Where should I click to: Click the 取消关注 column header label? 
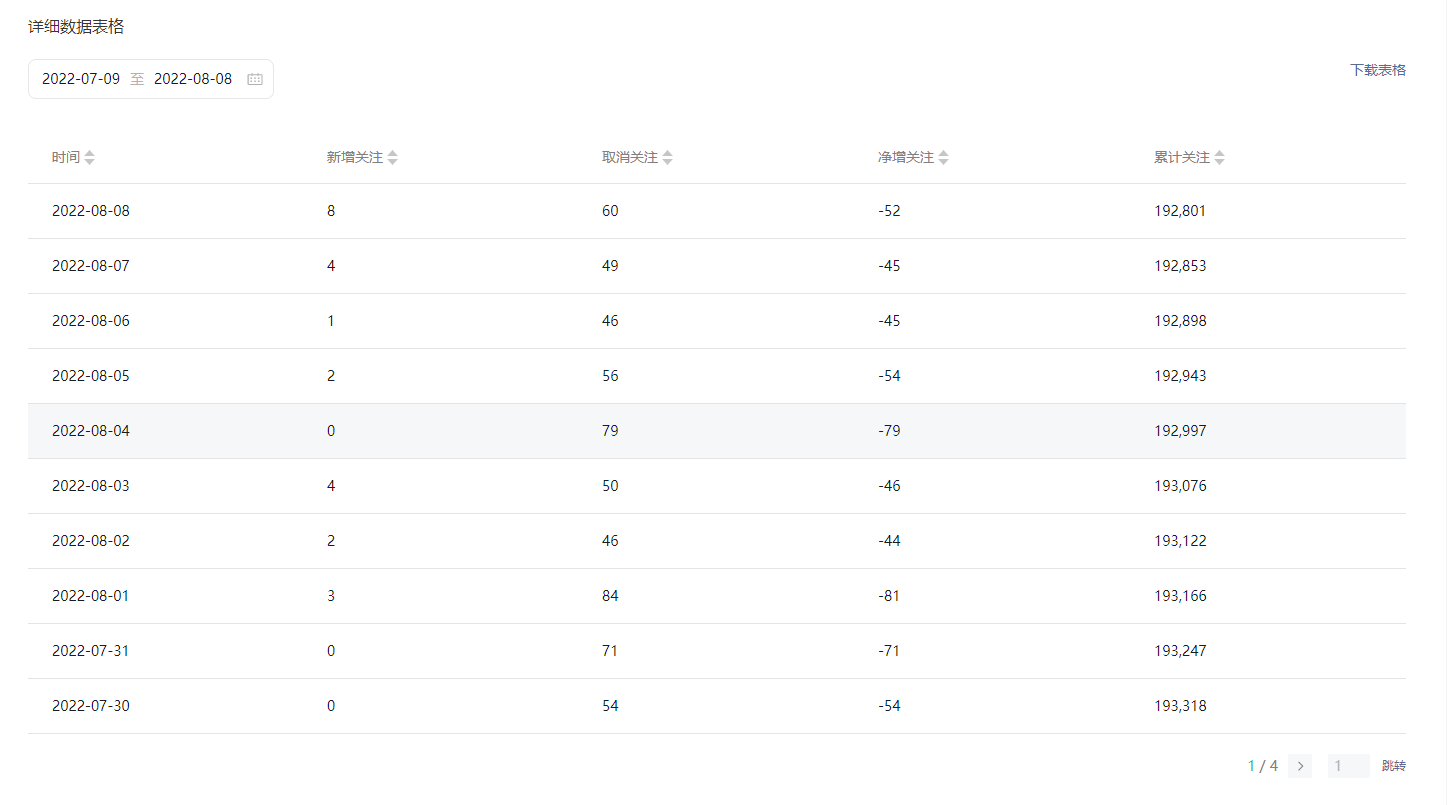(x=630, y=158)
